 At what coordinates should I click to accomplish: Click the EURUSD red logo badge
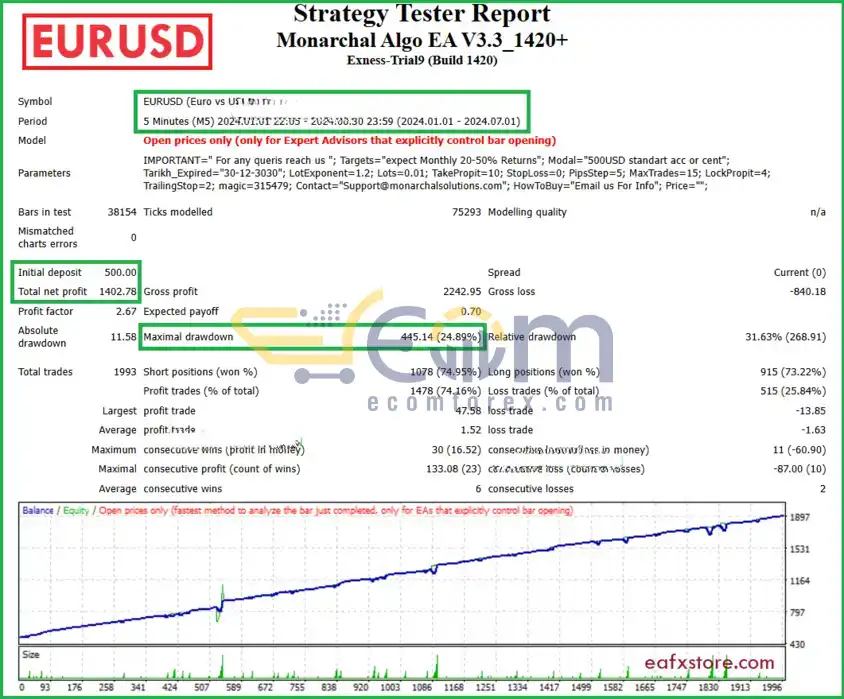(117, 41)
